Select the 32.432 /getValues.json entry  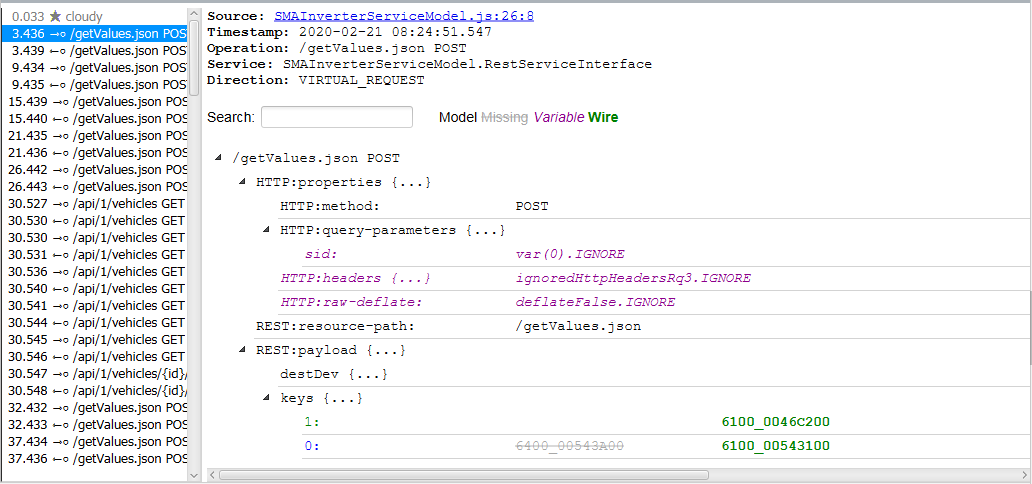(x=95, y=408)
